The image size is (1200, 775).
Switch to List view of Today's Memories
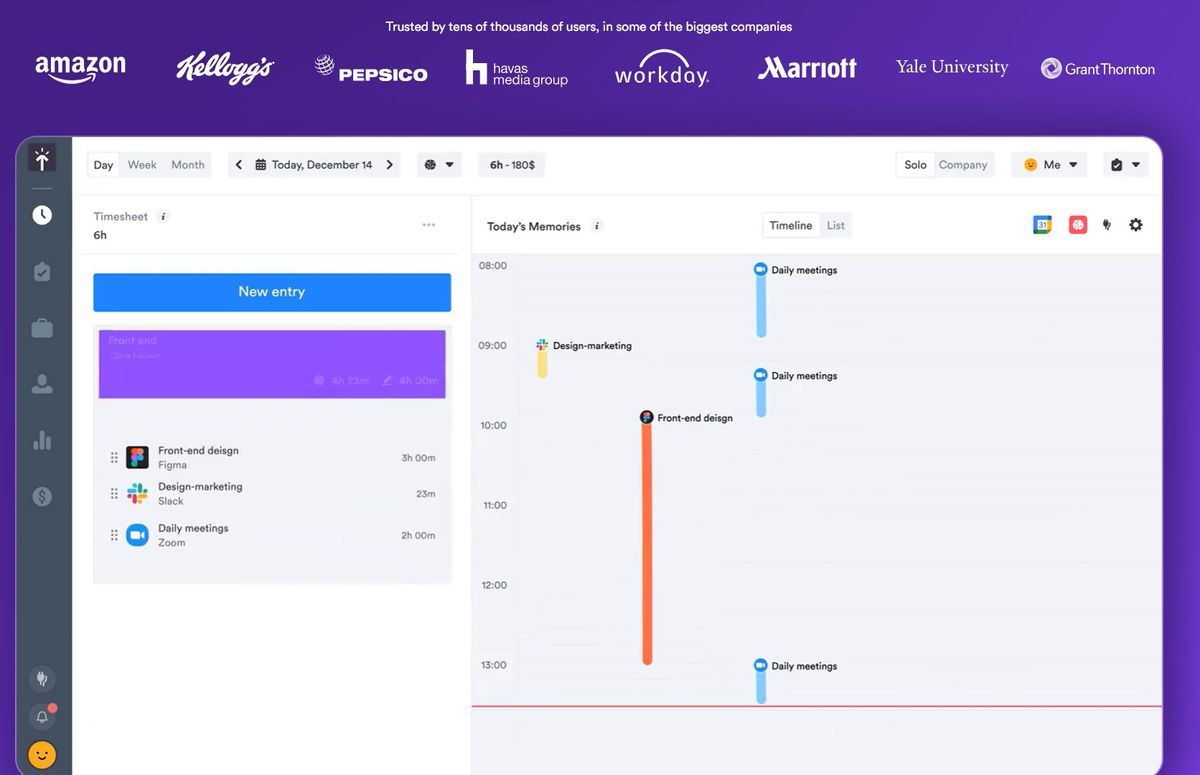coord(835,225)
